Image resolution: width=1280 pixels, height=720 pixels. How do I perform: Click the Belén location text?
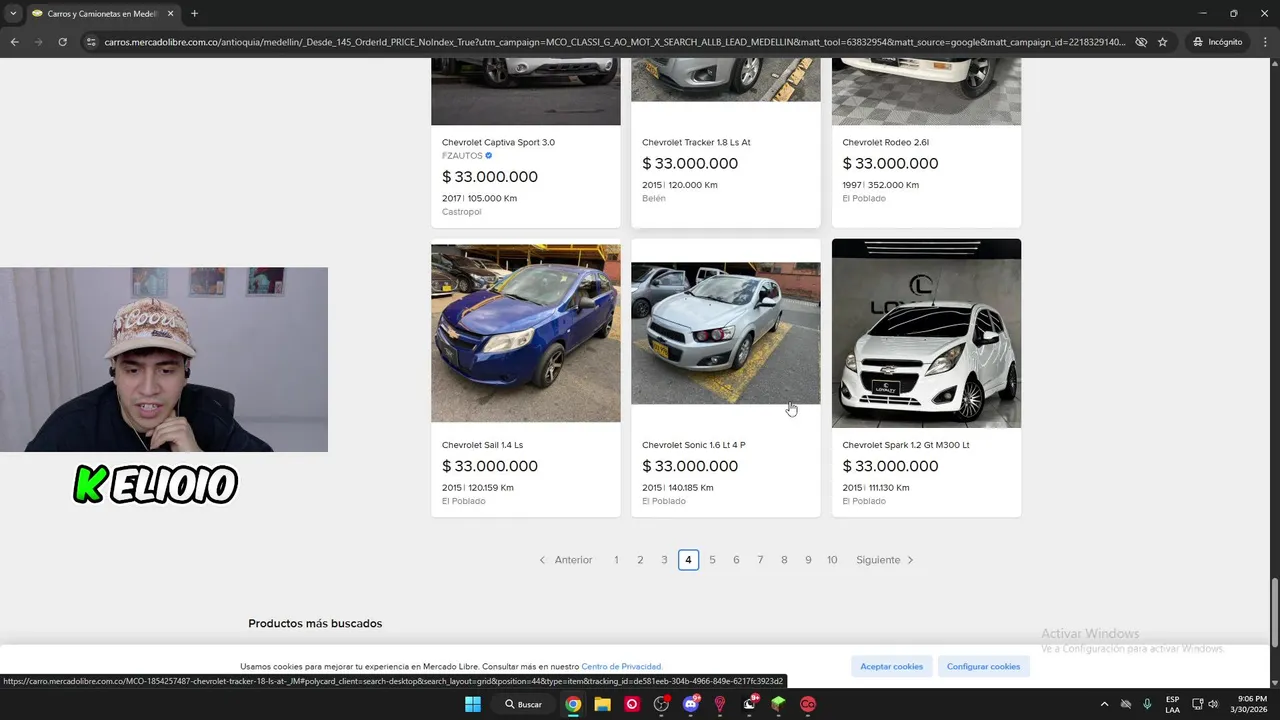click(654, 198)
